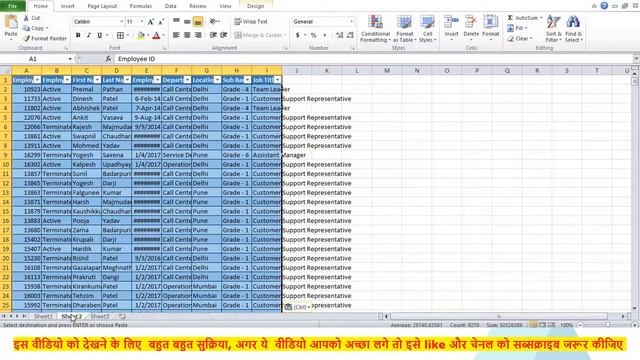Select the column M header
The height and width of the screenshot is (360, 640).
[x=387, y=71]
